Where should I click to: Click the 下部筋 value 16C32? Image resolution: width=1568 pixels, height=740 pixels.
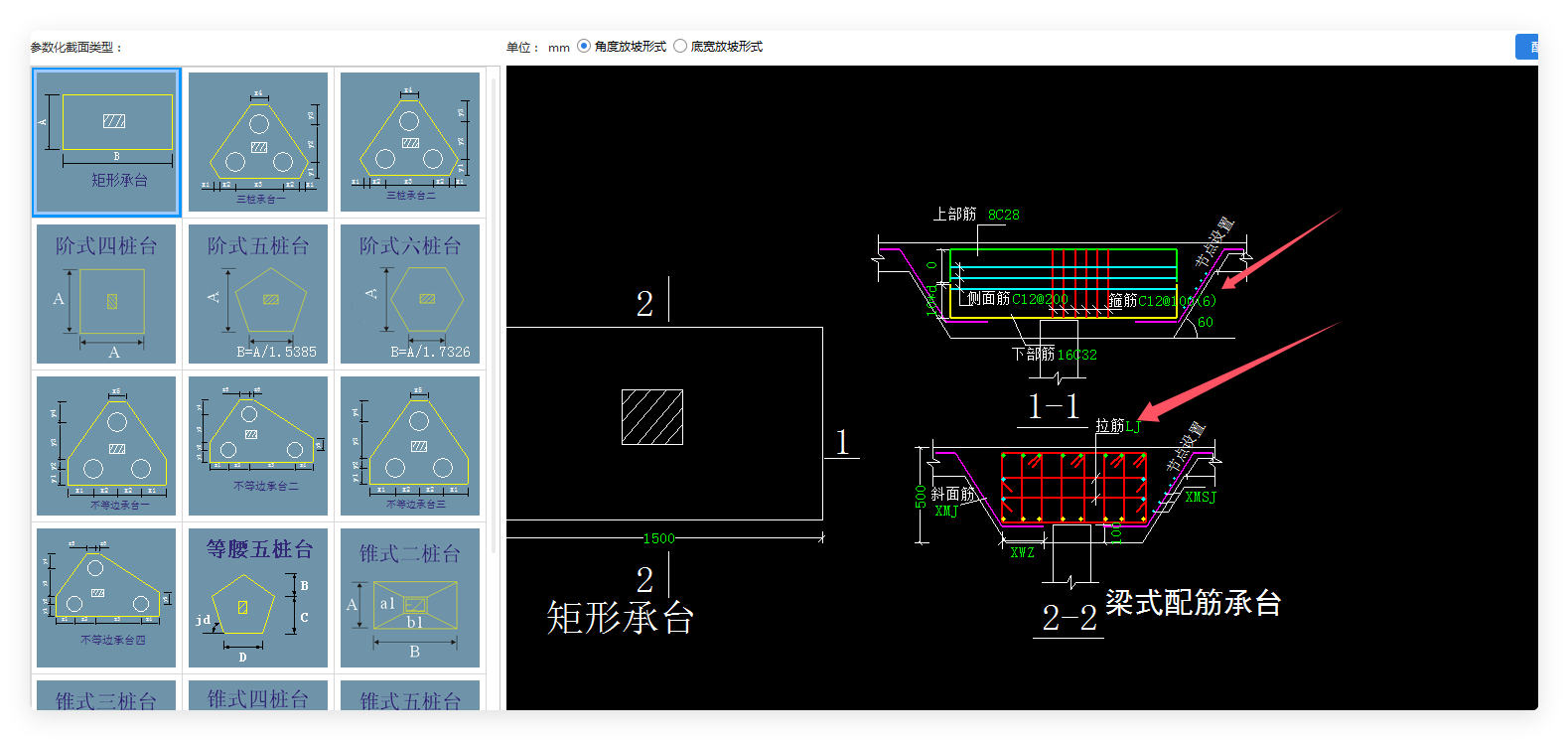[1076, 355]
